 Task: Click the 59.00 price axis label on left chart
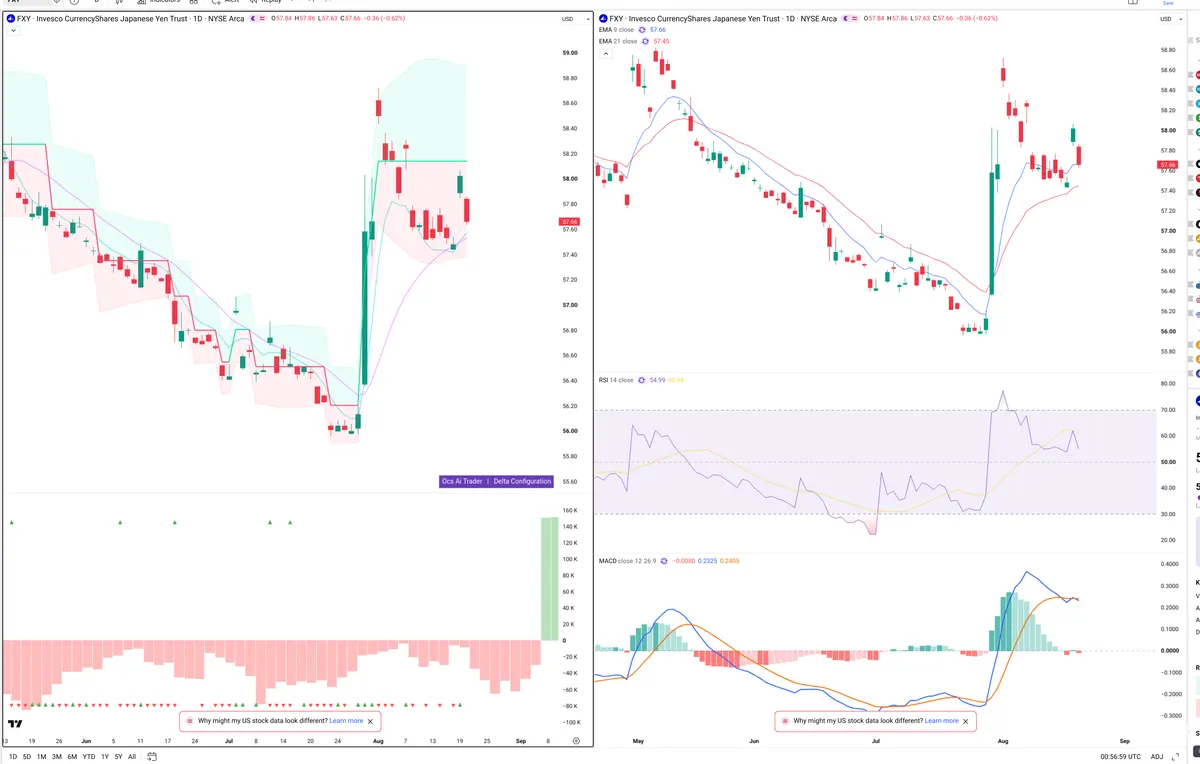click(569, 53)
